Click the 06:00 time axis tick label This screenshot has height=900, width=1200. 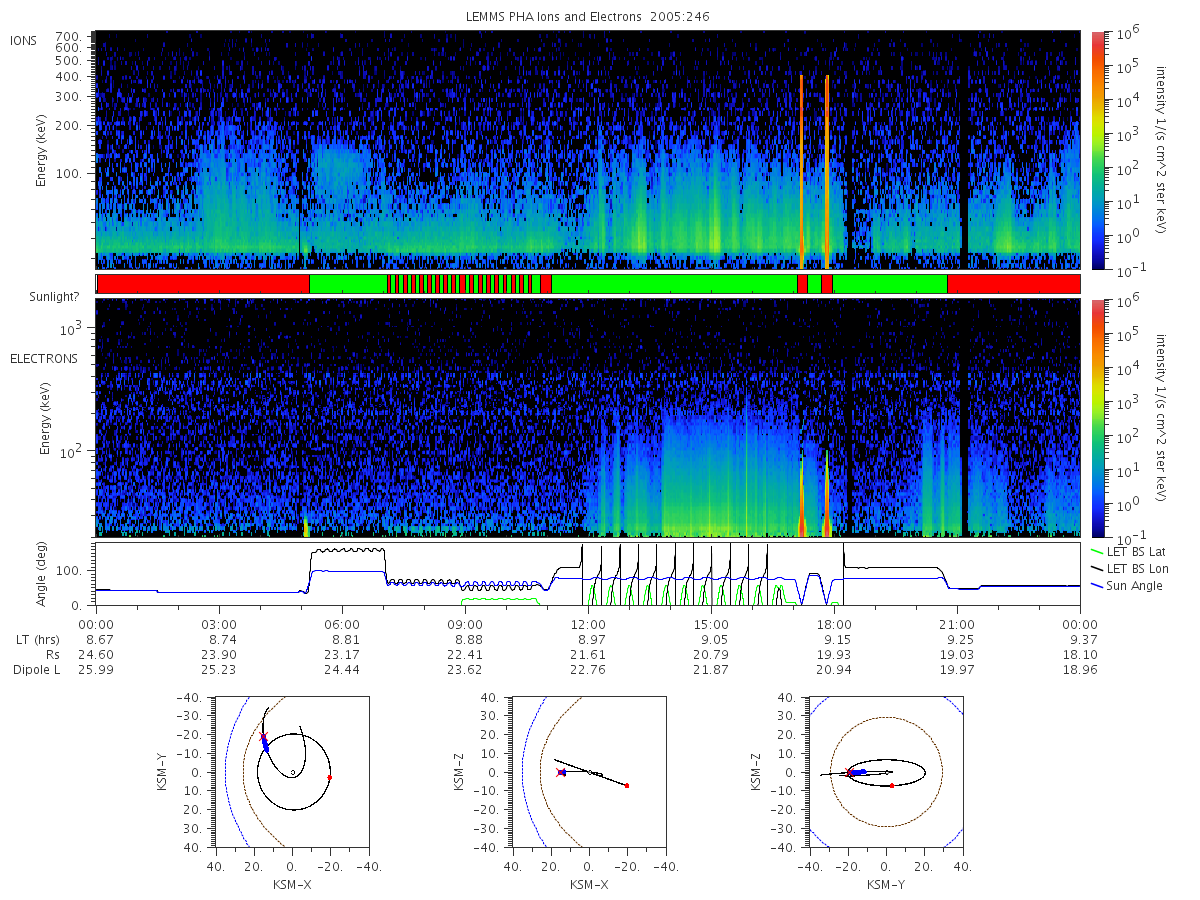[x=343, y=622]
